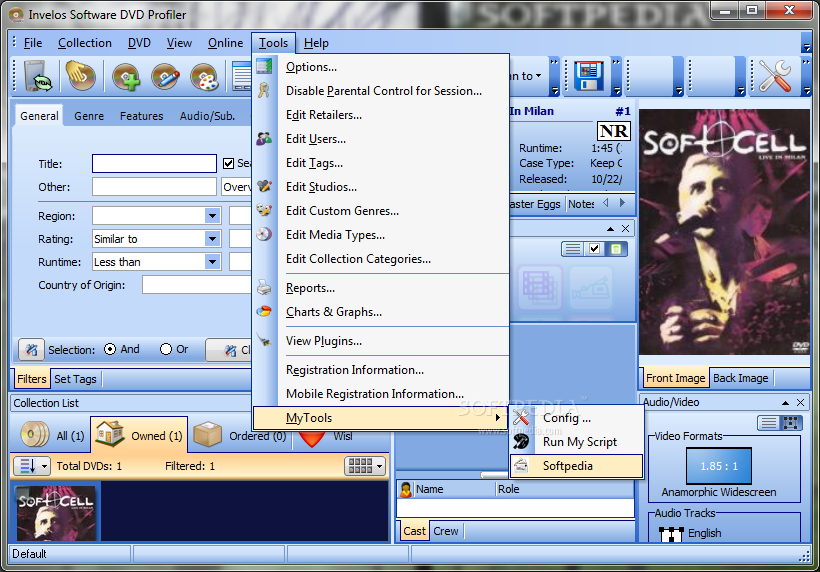Open the Collection menu
The height and width of the screenshot is (572, 820).
[x=85, y=43]
